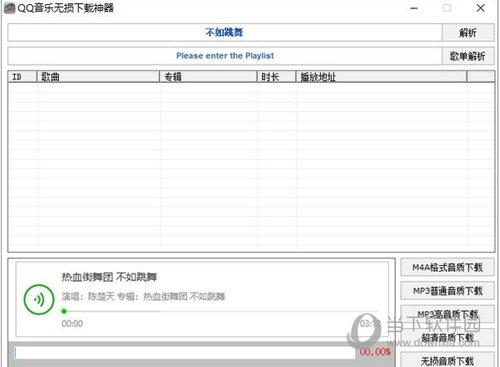
Task: Click the 00:00 elapsed time label
Action: (x=72, y=324)
